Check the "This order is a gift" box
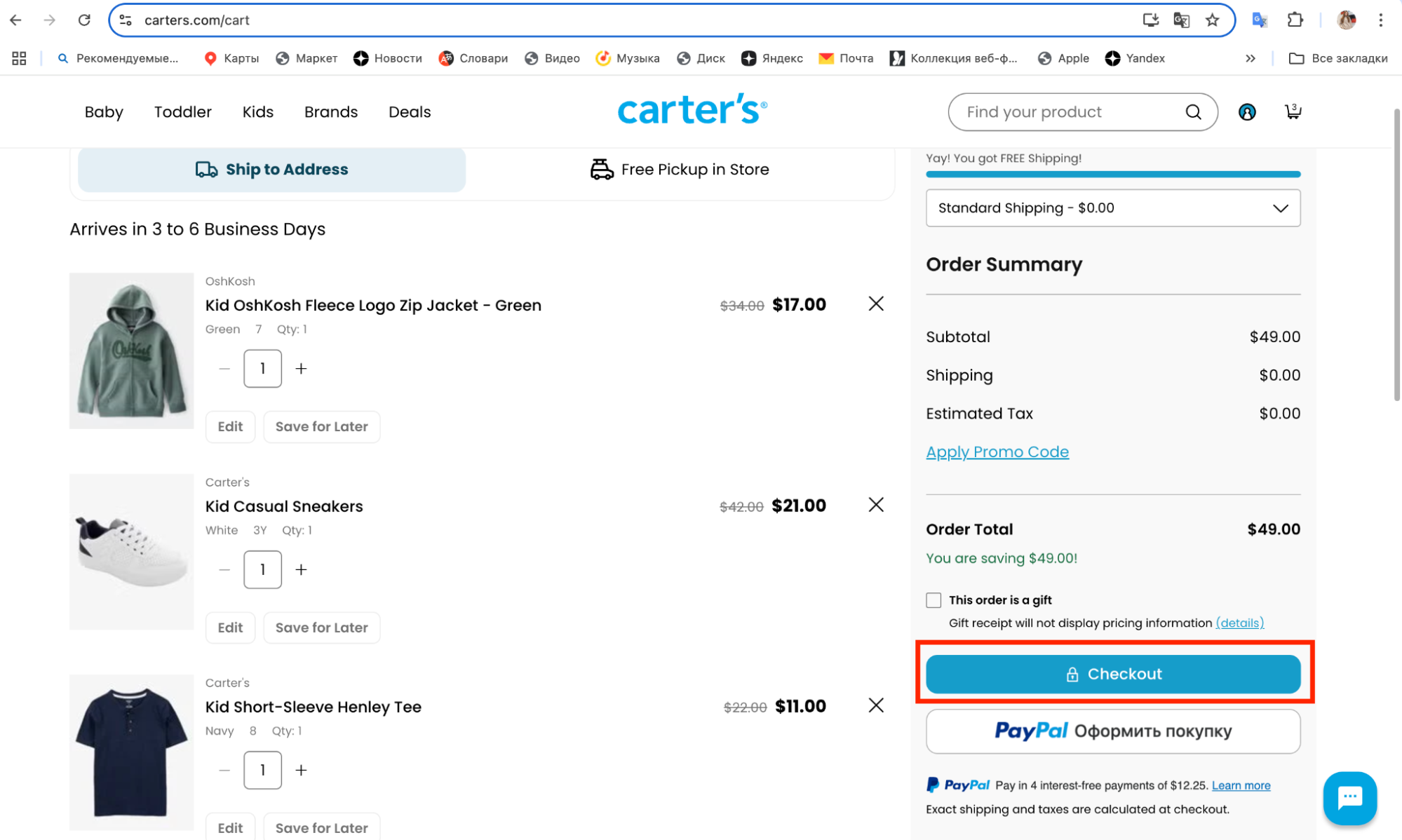Screen dimensions: 1402x840 pos(933,600)
